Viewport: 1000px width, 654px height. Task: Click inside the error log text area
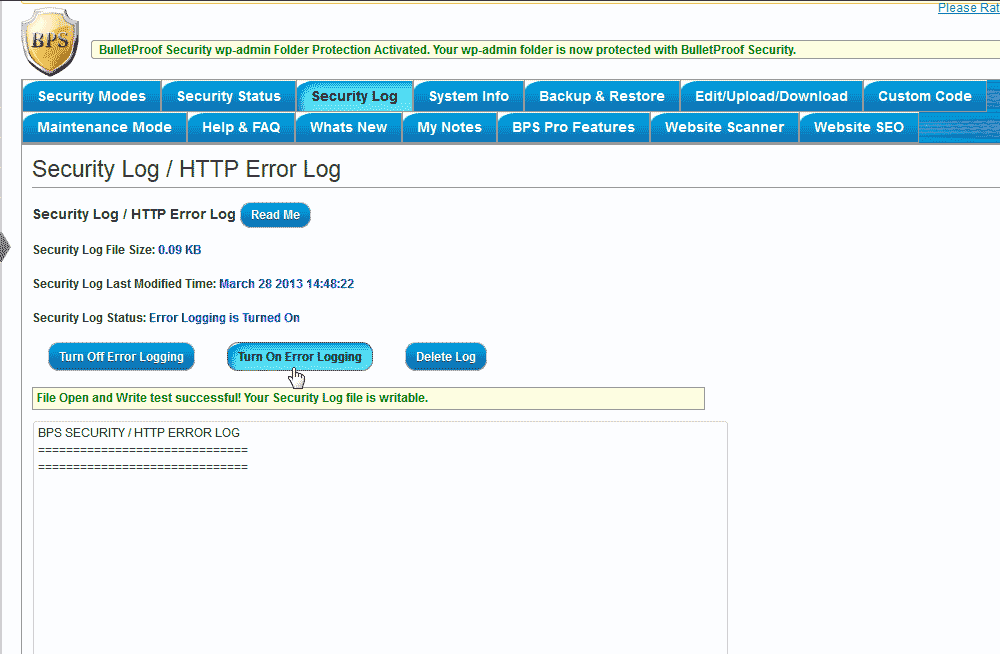click(x=380, y=537)
